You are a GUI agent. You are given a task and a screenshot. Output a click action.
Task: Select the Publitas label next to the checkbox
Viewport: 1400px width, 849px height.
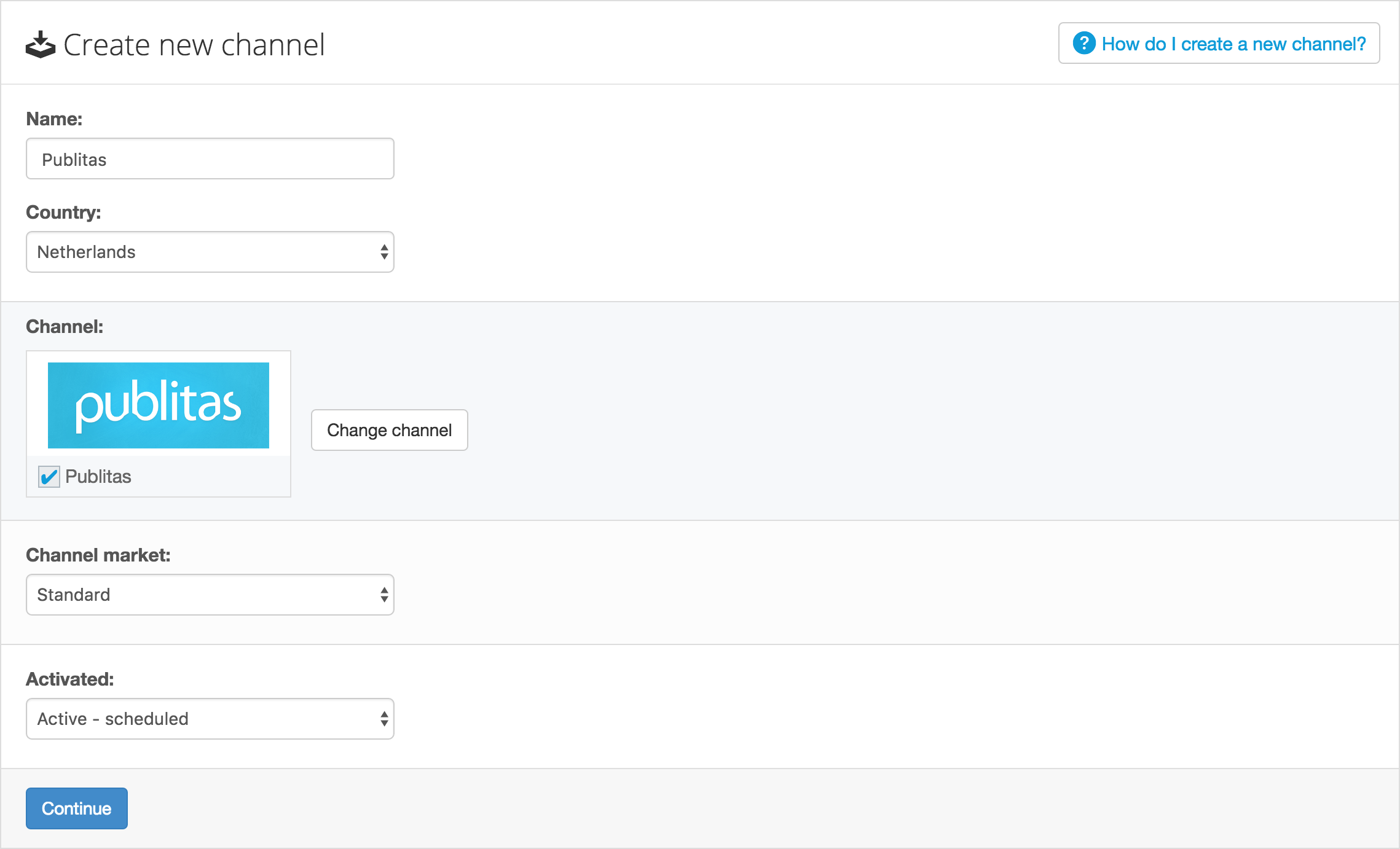[98, 476]
